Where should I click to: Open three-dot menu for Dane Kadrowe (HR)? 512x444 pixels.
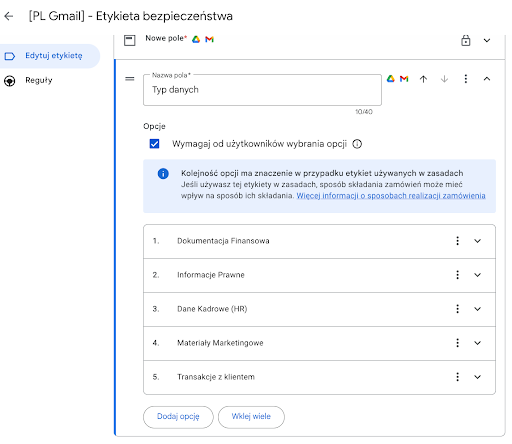[x=457, y=309]
